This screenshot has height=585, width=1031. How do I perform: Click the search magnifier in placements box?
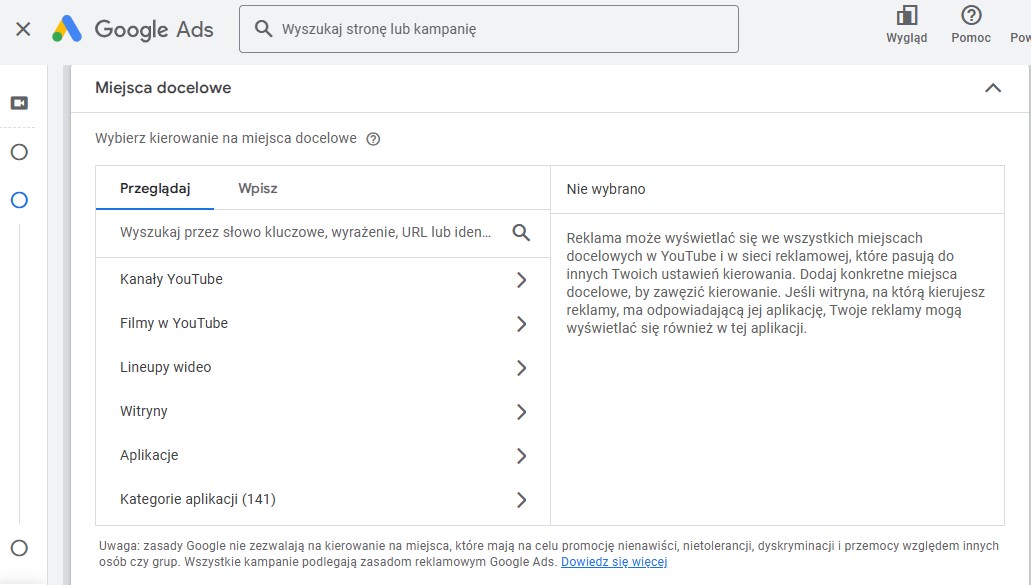click(x=521, y=233)
